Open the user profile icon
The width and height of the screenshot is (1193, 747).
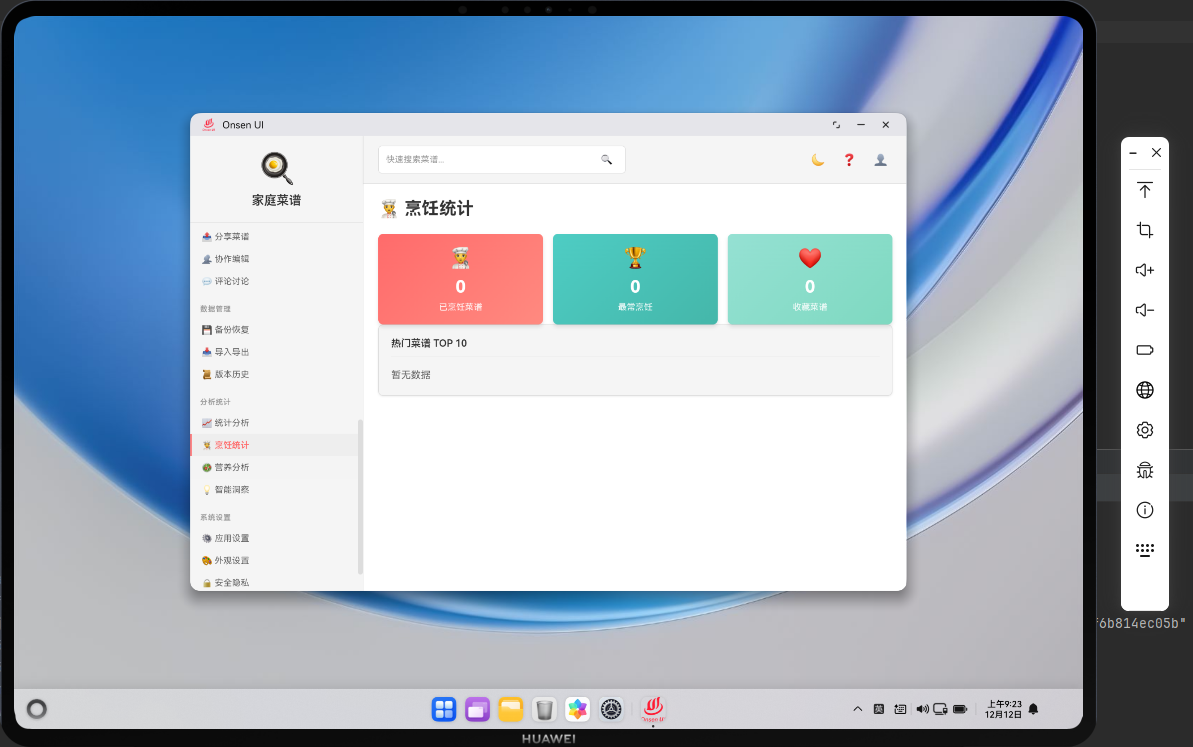pyautogui.click(x=880, y=160)
